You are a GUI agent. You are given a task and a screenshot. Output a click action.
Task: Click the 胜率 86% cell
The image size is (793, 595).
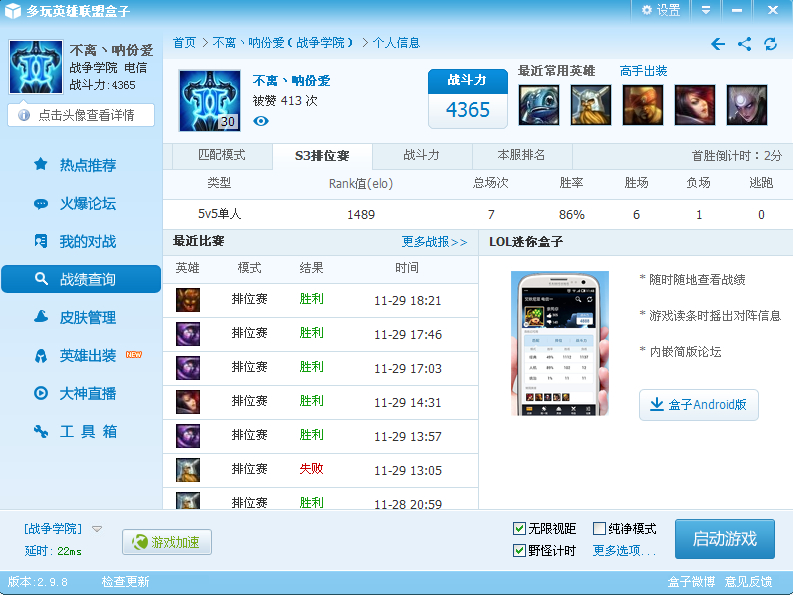click(571, 215)
